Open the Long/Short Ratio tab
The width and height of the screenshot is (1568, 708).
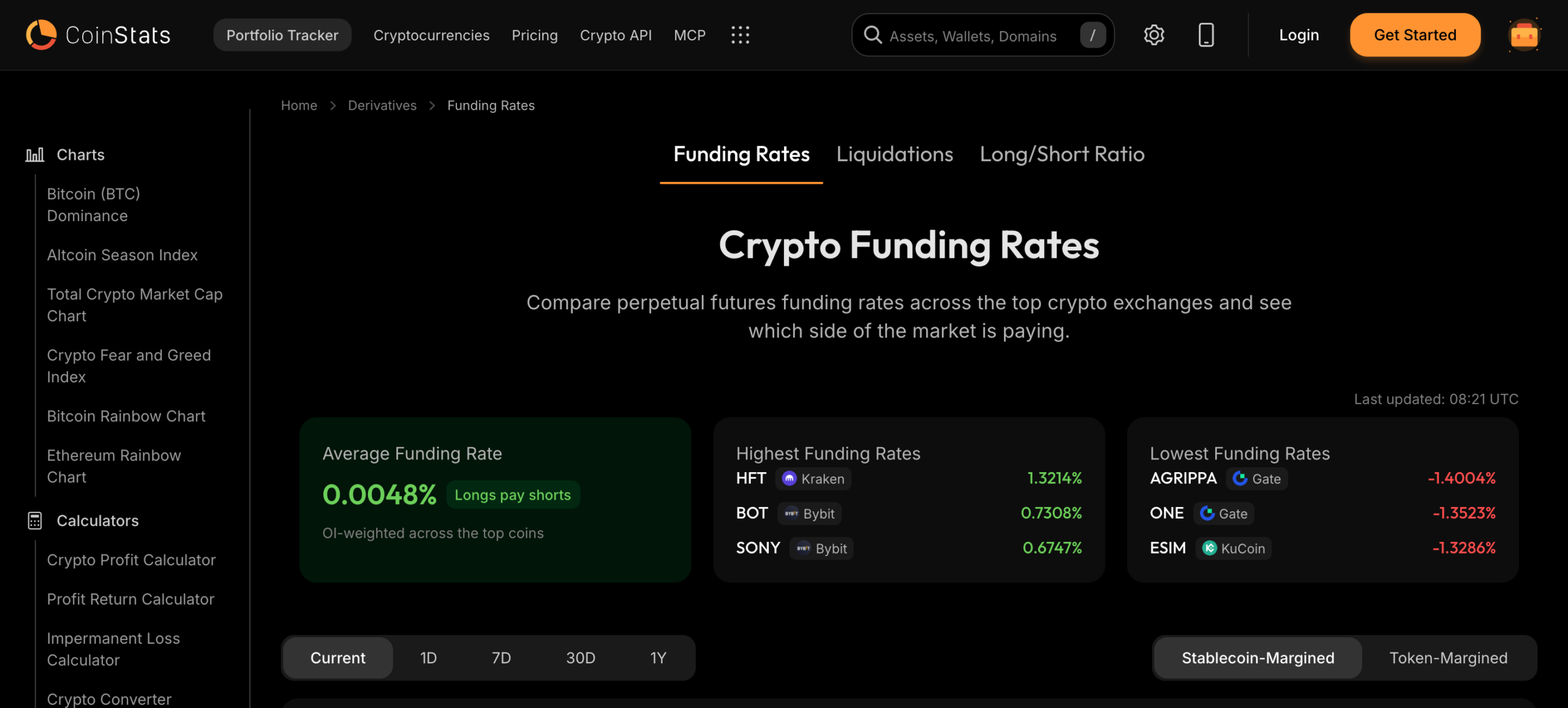tap(1062, 154)
